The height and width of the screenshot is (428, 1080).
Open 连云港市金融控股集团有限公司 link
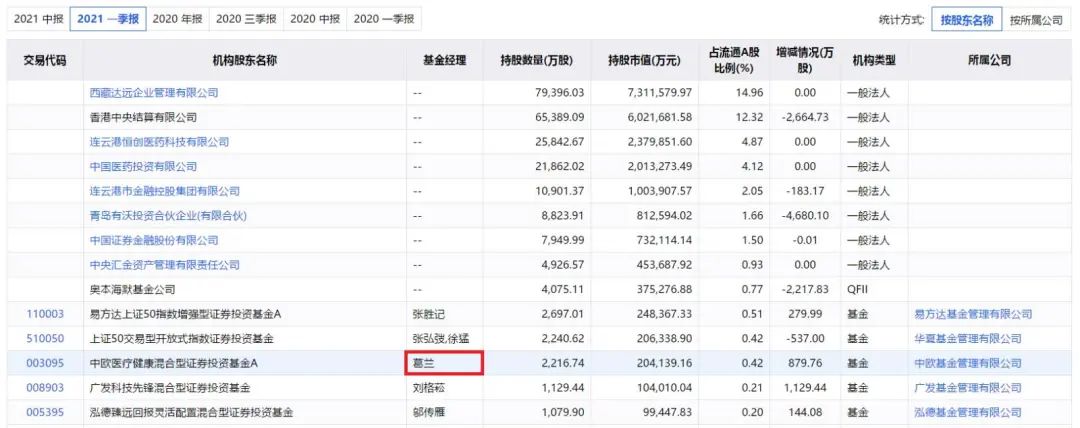tap(164, 191)
